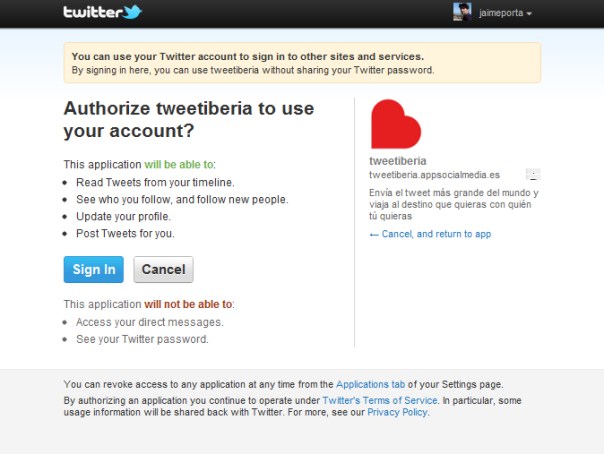Click the tweetiberia app name
Image resolution: width=604 pixels, height=454 pixels.
tap(398, 161)
